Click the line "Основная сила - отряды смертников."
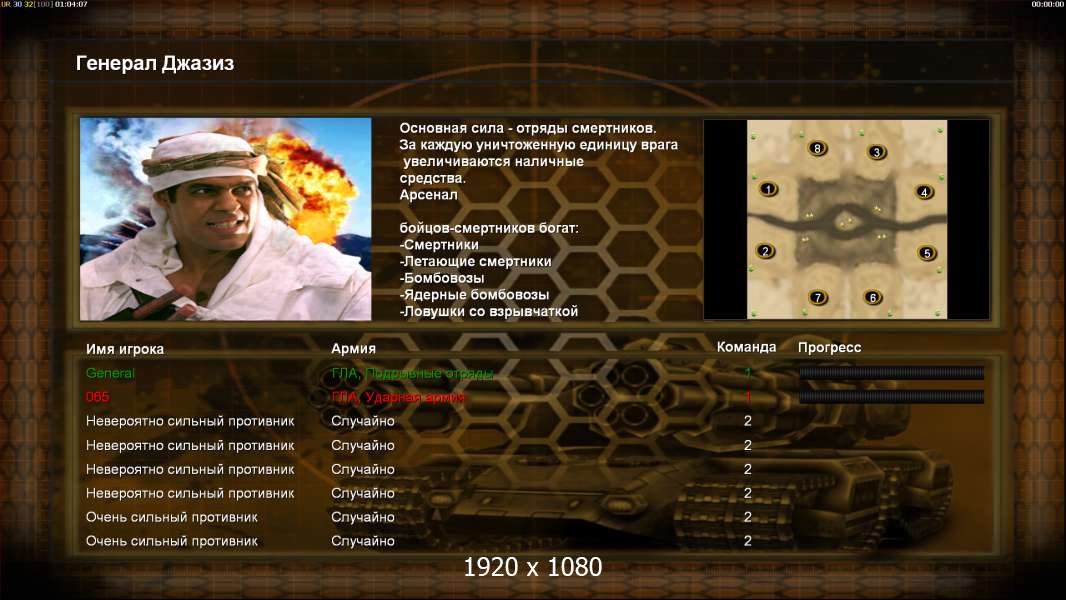This screenshot has width=1066, height=600. (x=528, y=128)
